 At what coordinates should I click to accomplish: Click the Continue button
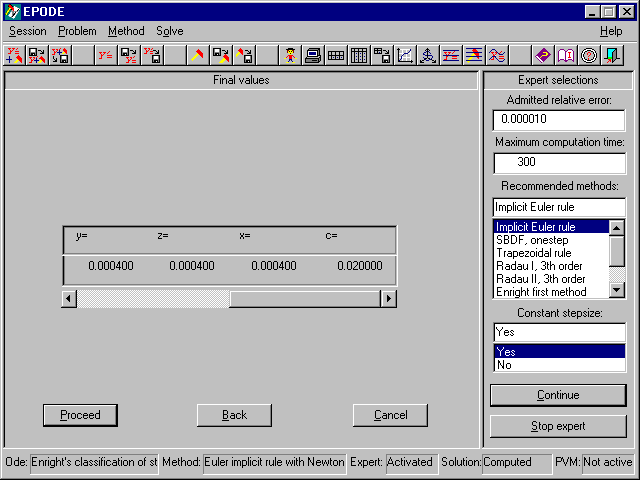coord(558,395)
